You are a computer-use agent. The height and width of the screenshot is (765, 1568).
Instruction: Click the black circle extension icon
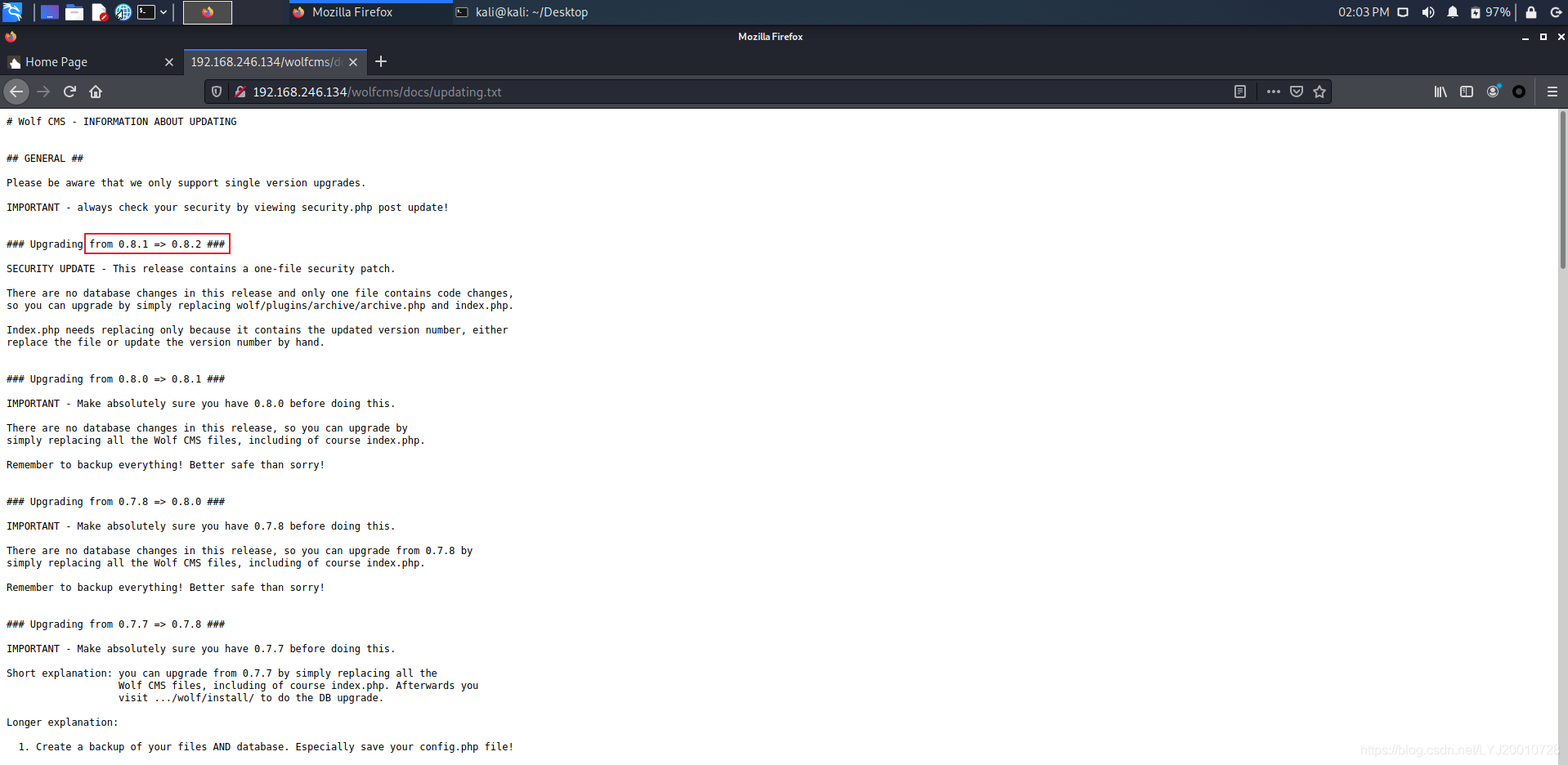point(1519,92)
